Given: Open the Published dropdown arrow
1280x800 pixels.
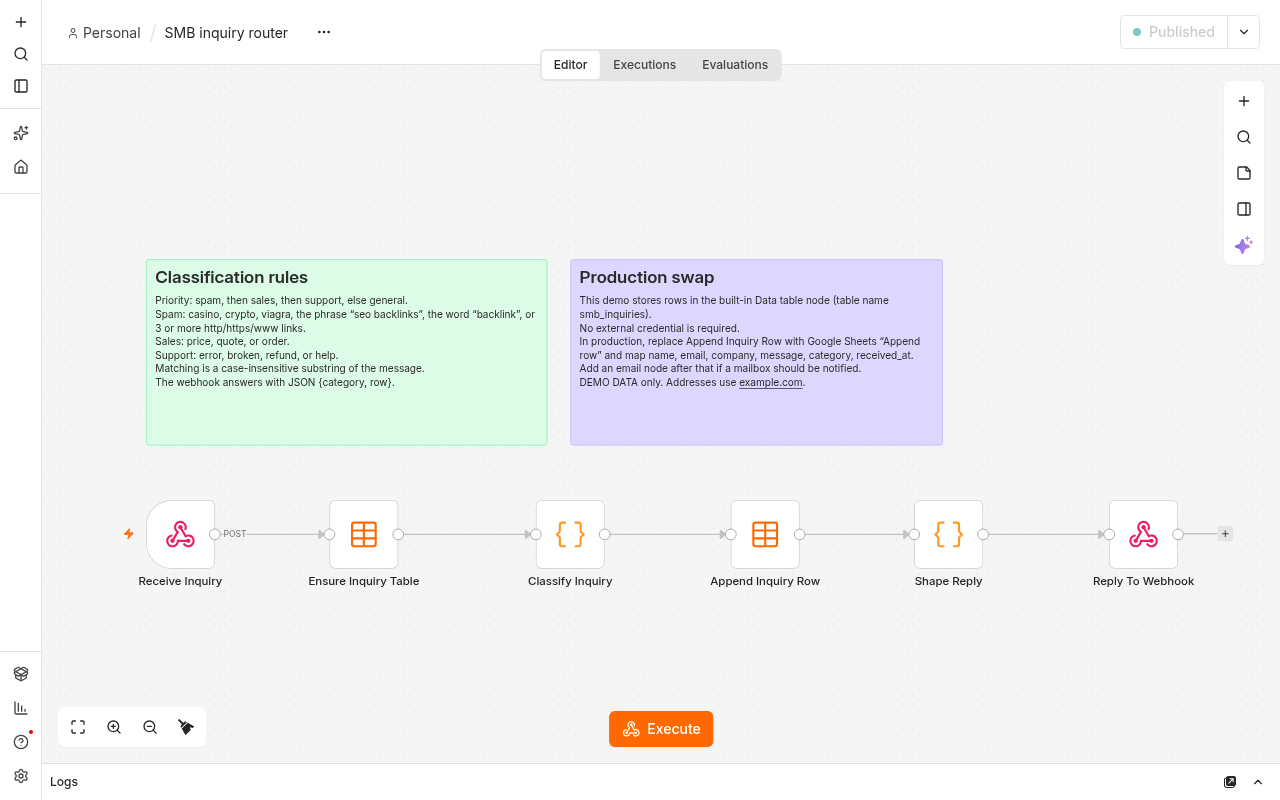Looking at the screenshot, I should (x=1244, y=32).
